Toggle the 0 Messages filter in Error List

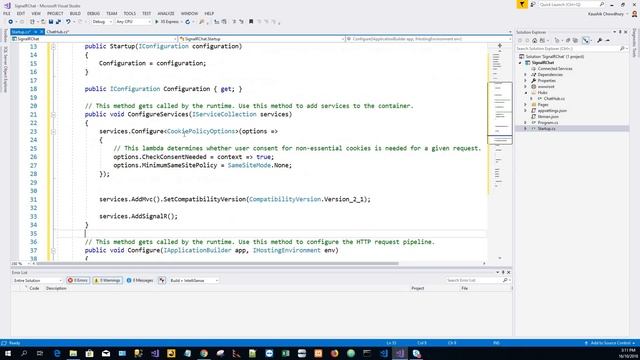pyautogui.click(x=140, y=280)
